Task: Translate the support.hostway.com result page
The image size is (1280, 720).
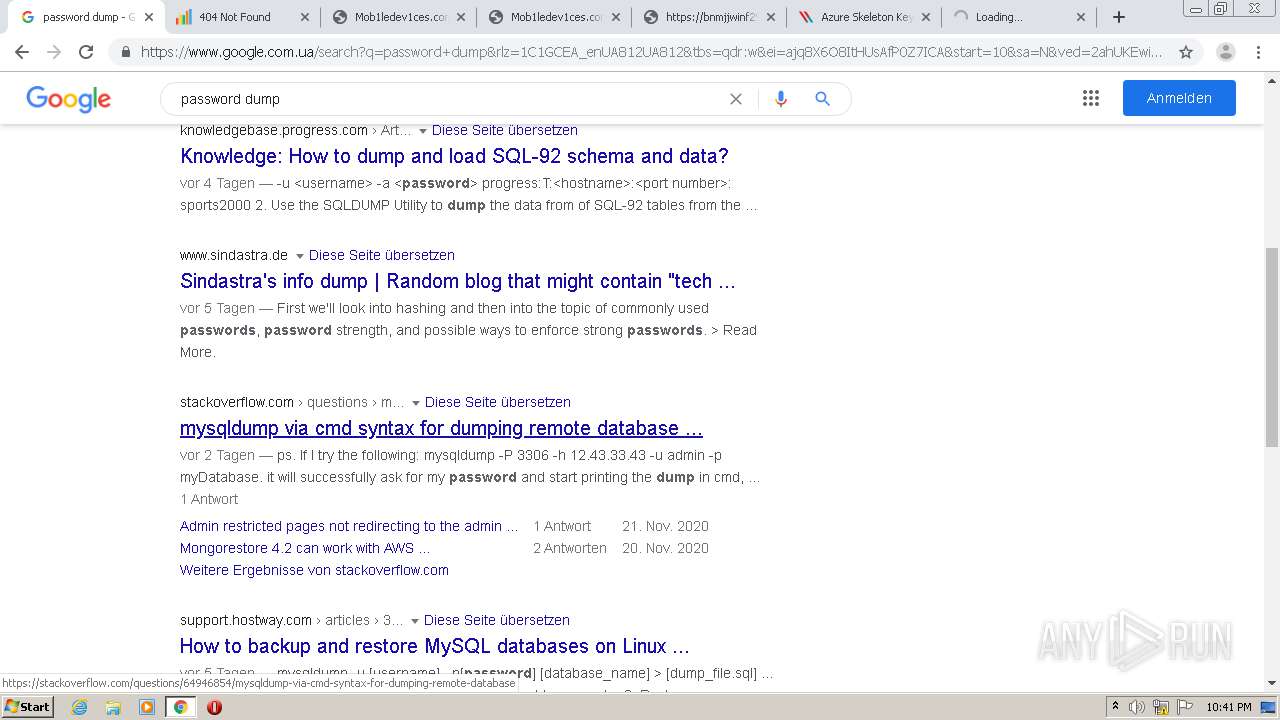Action: [x=497, y=620]
